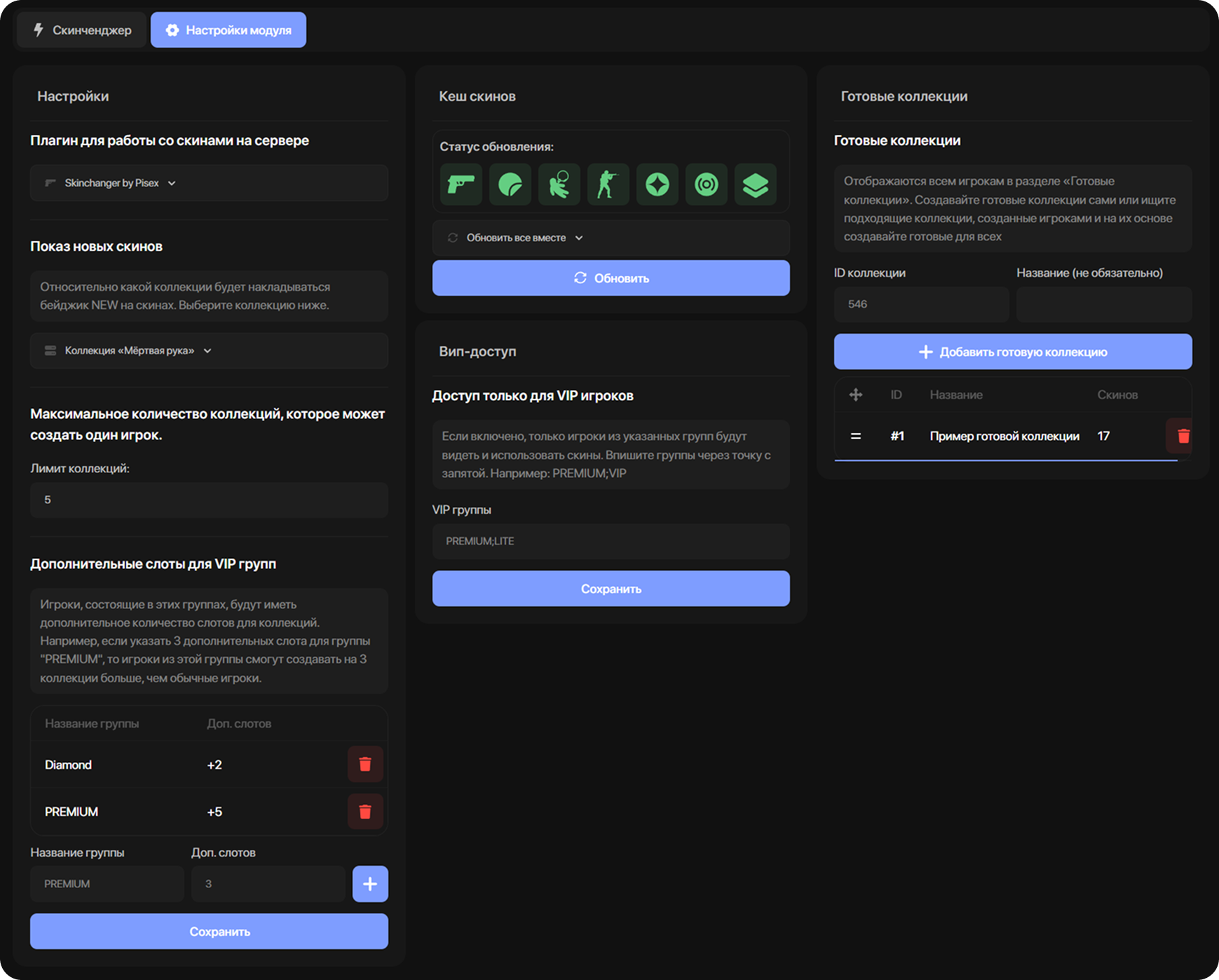Switch to Настройки модуля tab
Viewport: 1219px width, 980px height.
click(229, 30)
